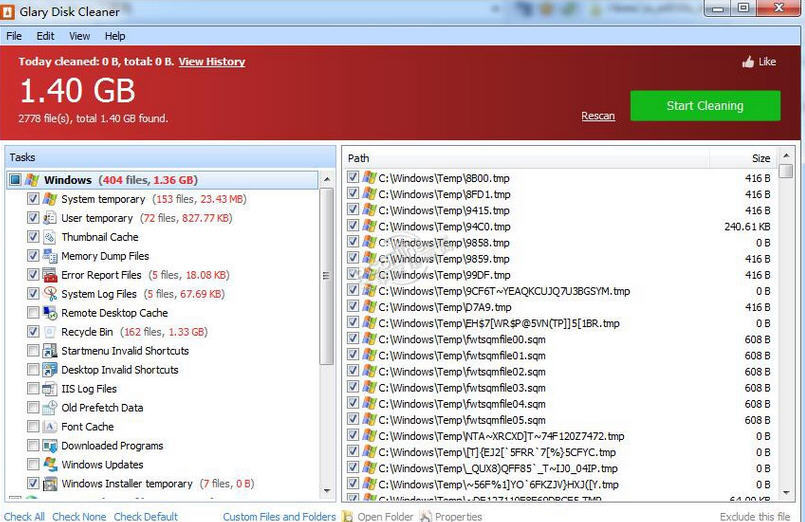The height and width of the screenshot is (522, 805).
Task: Click the Tasks panel scroll down arrow
Action: coord(327,491)
